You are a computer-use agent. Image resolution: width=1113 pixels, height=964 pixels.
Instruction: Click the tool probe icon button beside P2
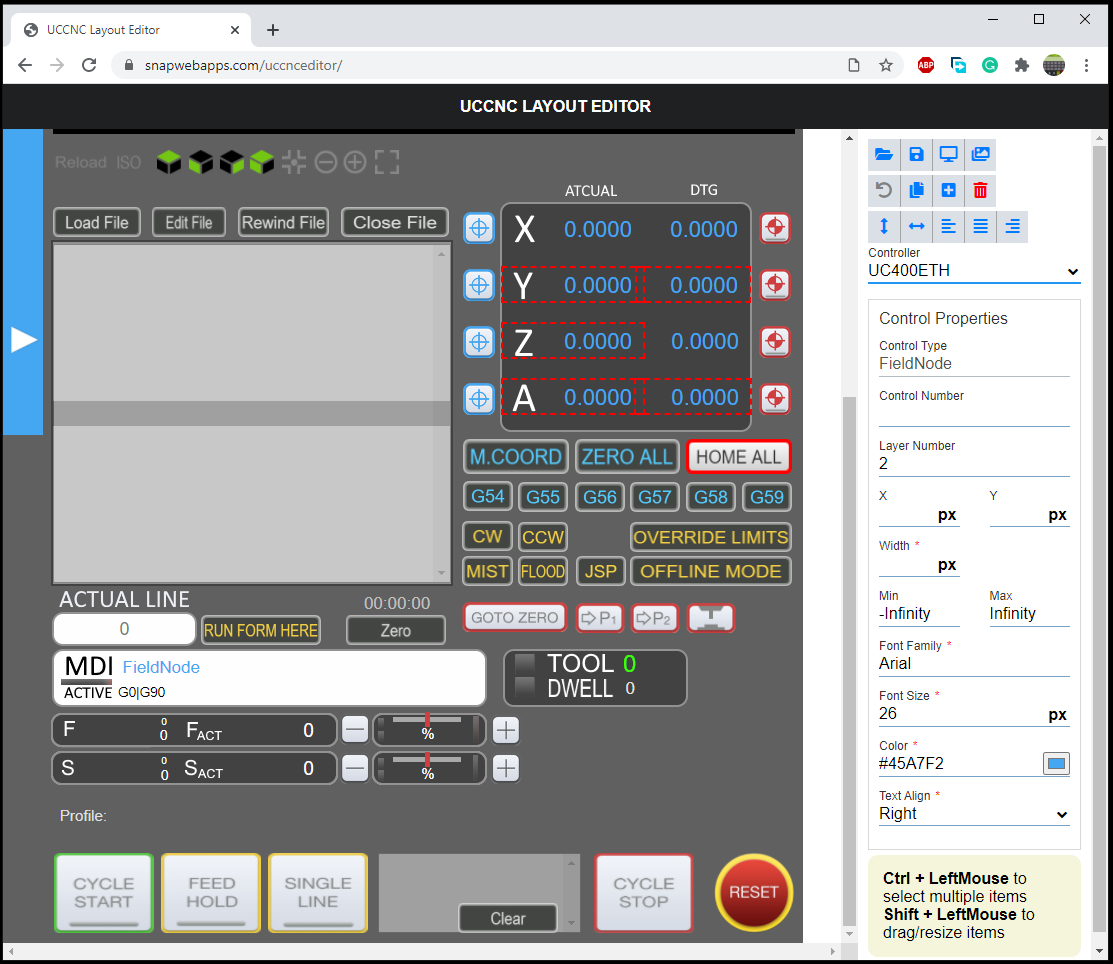(711, 618)
